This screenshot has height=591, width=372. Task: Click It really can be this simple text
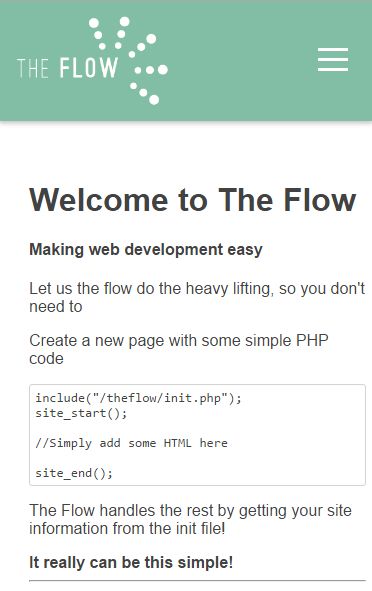pos(131,562)
